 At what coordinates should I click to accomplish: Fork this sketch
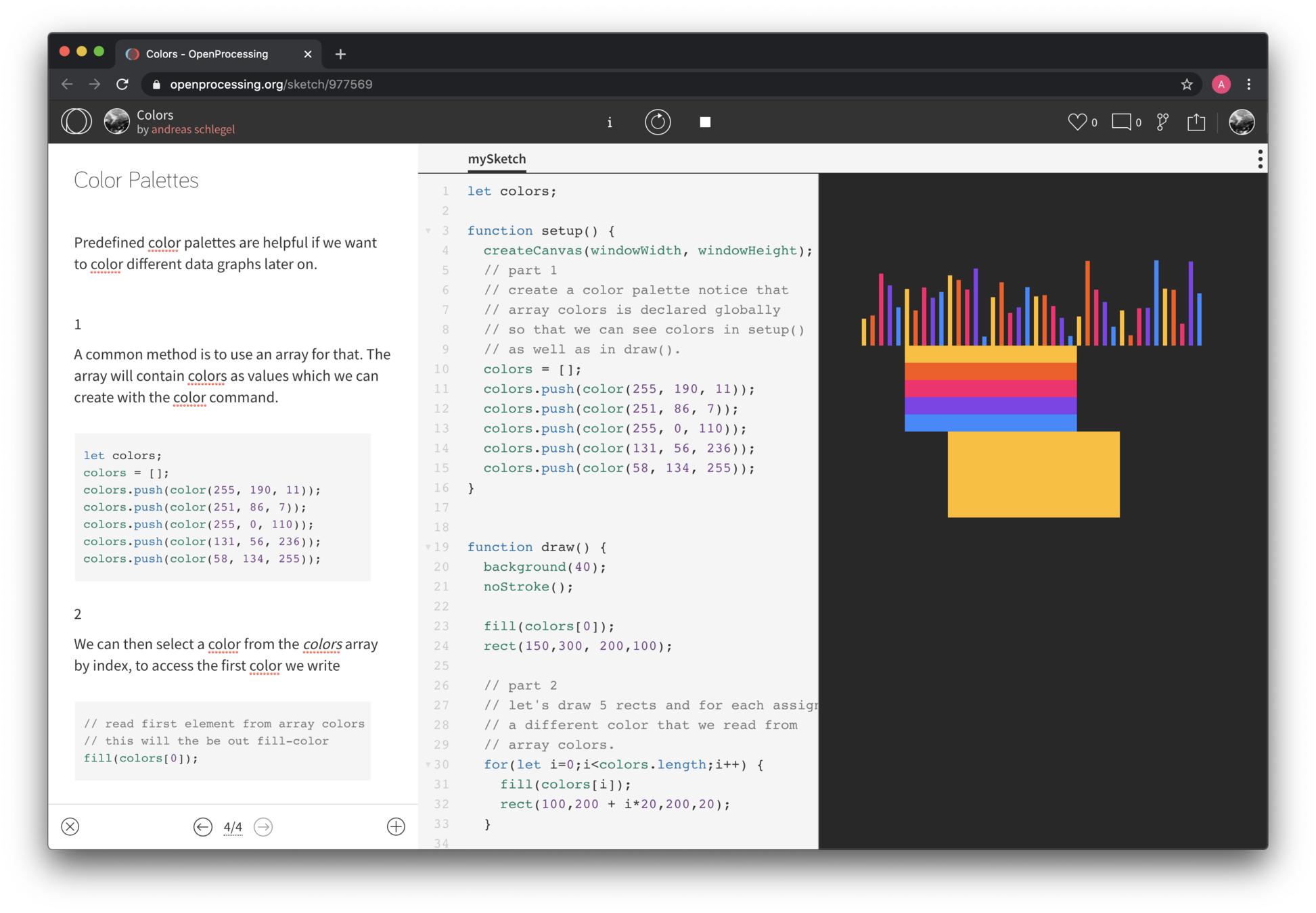point(1162,122)
